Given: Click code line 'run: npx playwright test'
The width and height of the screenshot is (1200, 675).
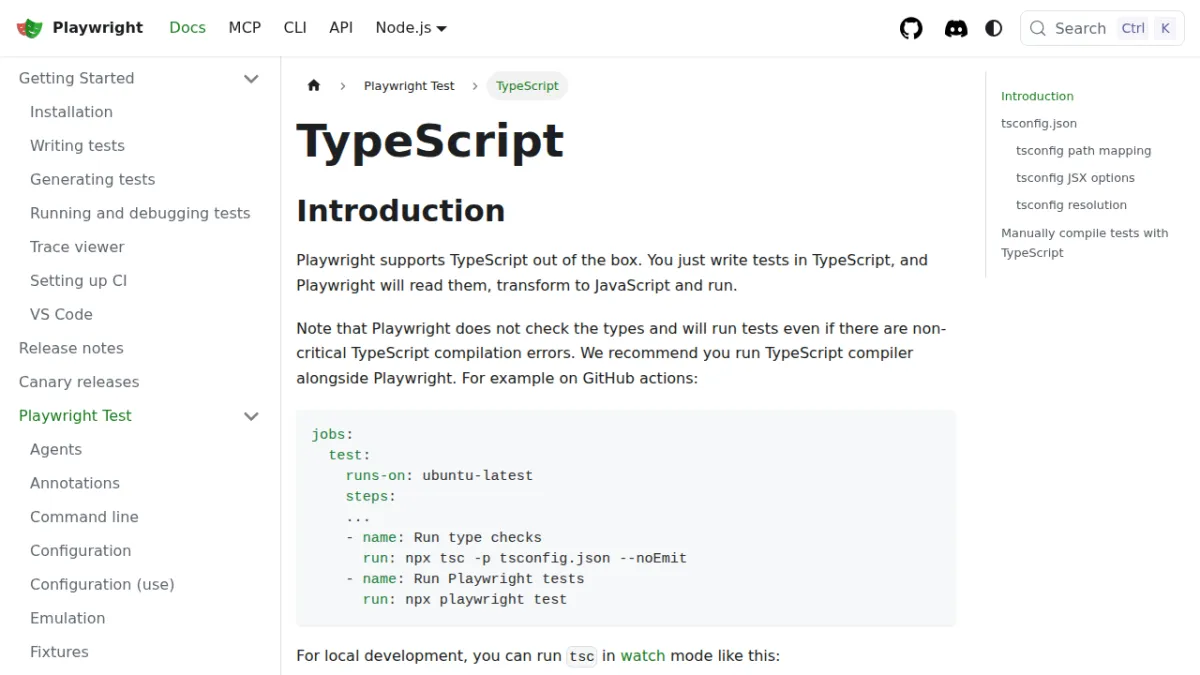Looking at the screenshot, I should [465, 600].
